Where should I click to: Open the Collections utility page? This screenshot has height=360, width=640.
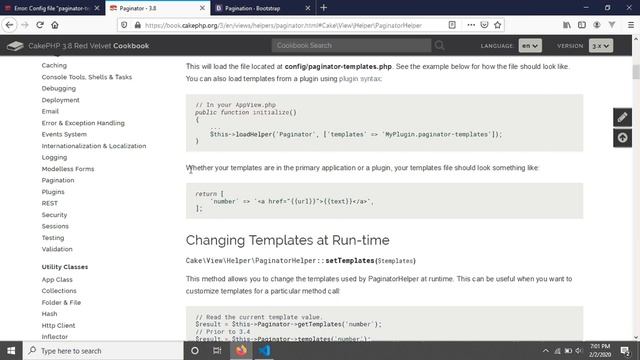[59, 291]
